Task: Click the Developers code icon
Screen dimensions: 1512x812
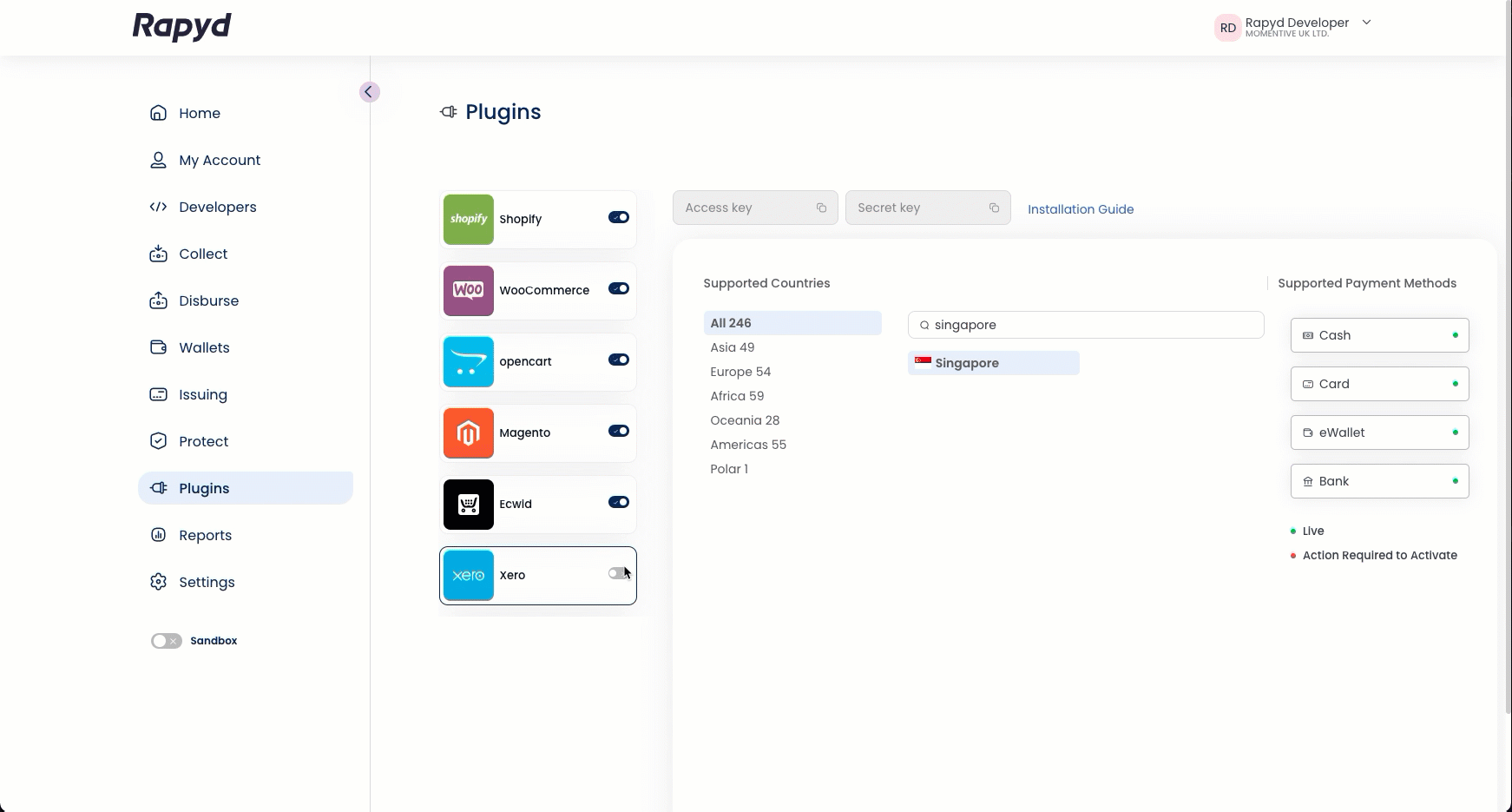Action: click(158, 207)
